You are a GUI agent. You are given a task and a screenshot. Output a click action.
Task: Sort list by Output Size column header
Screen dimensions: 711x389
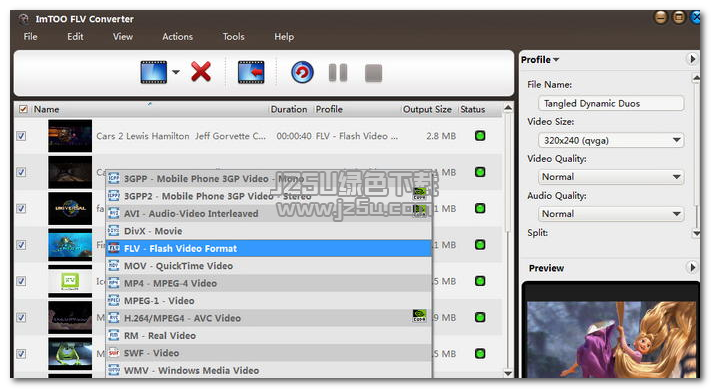tap(427, 109)
